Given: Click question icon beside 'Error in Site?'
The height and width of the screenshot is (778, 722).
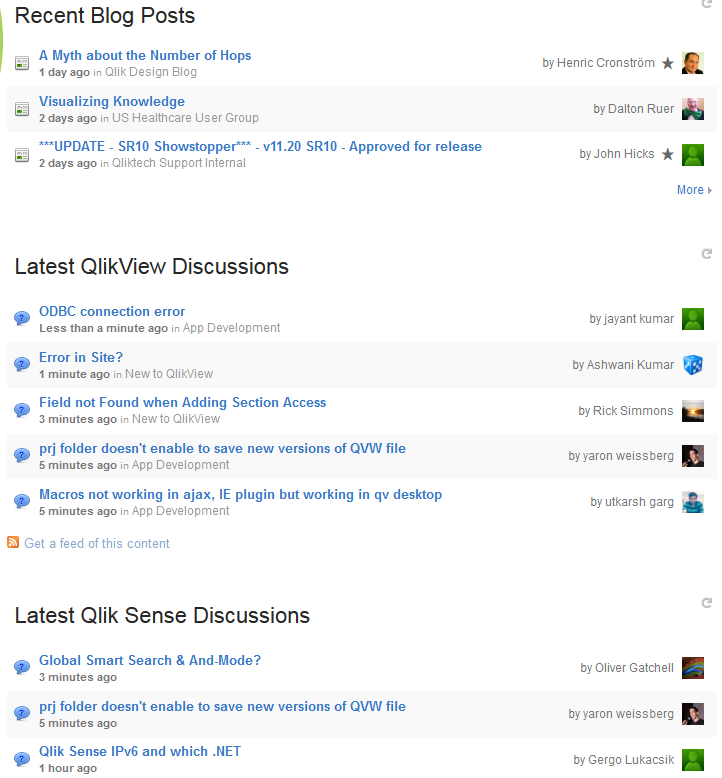Looking at the screenshot, I should coord(22,364).
